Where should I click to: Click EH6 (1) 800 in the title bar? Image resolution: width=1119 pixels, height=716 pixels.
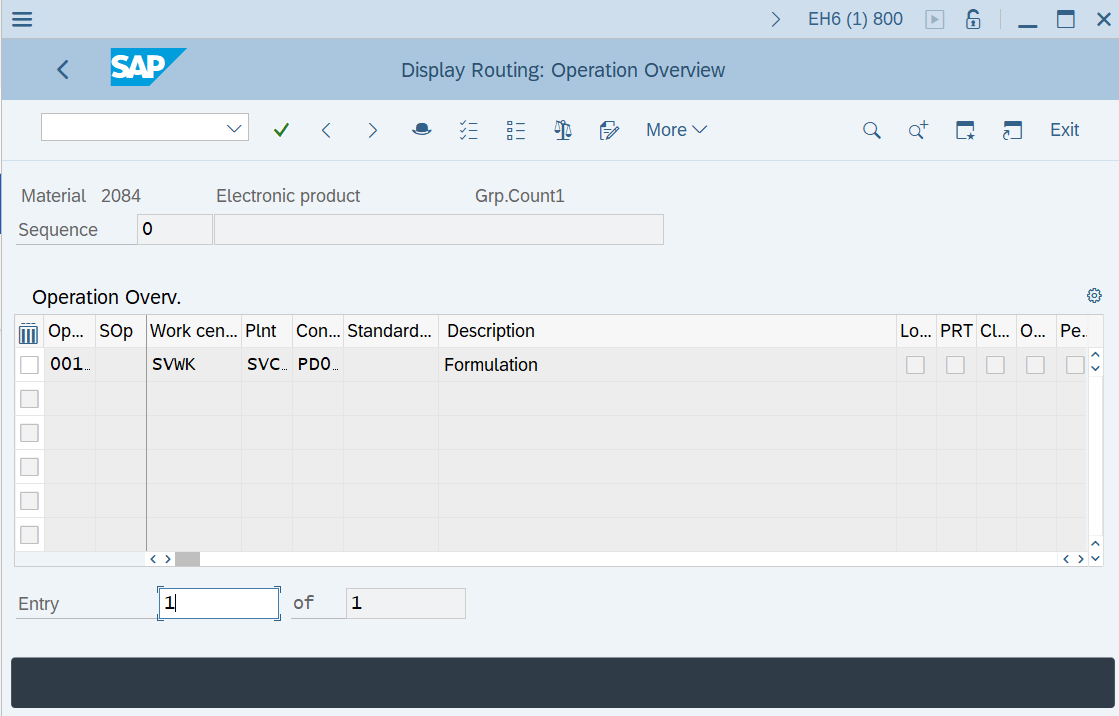[x=855, y=18]
